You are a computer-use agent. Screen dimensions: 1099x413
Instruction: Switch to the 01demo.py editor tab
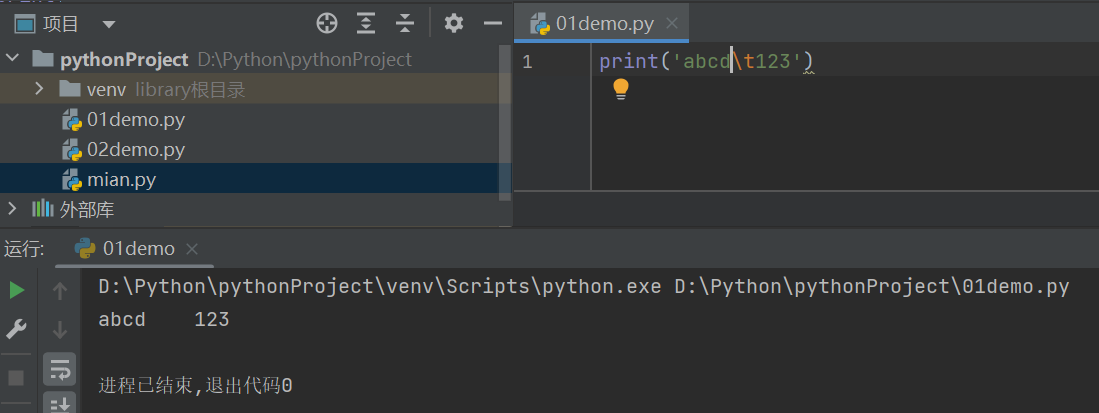(606, 24)
